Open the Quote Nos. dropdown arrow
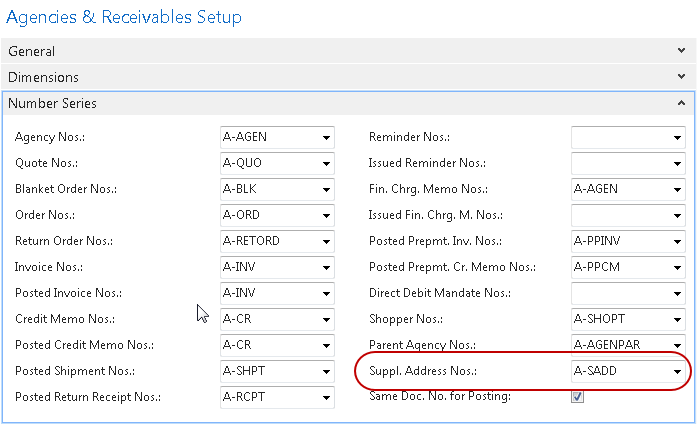Image resolution: width=697 pixels, height=424 pixels. tap(326, 163)
